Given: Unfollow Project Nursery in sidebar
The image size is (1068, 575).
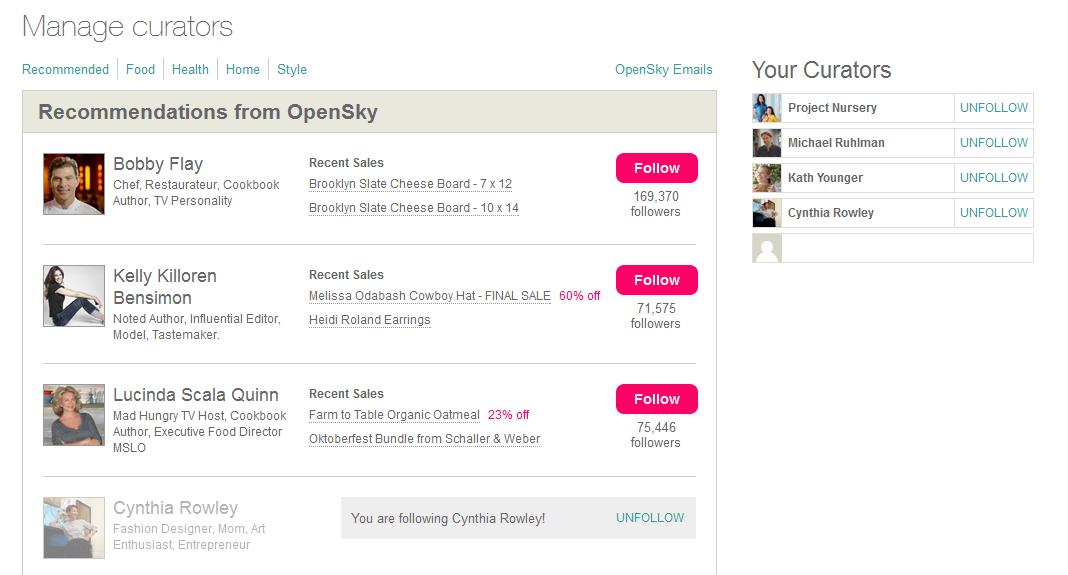Looking at the screenshot, I should pos(994,108).
